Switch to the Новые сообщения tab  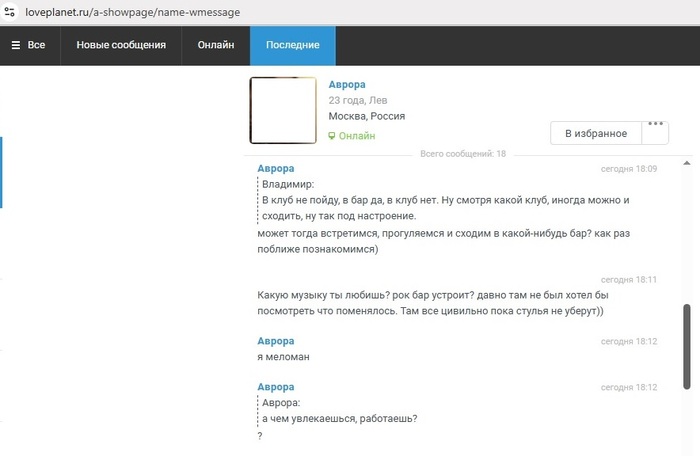121,45
